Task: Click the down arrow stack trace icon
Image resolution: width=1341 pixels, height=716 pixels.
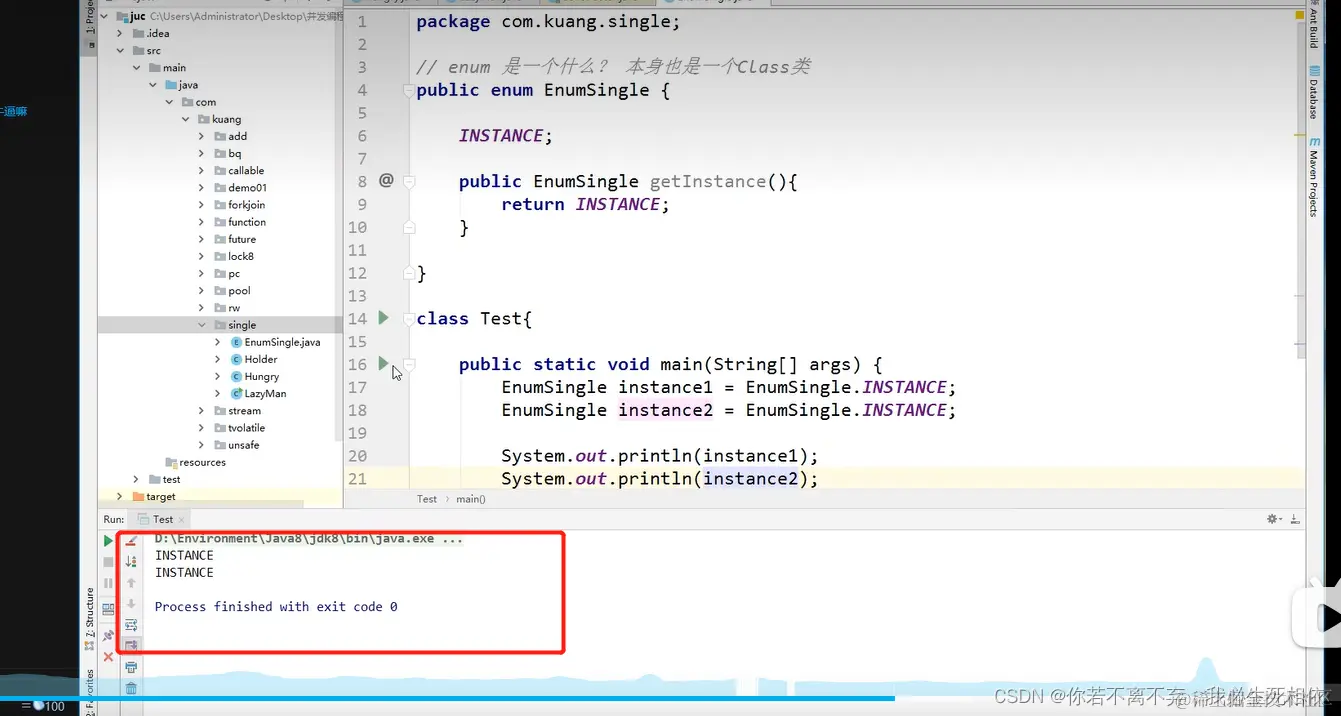Action: (131, 604)
